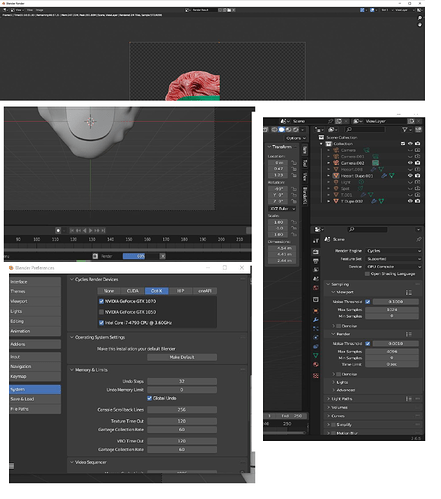The width and height of the screenshot is (441, 499).
Task: Open the Save & Load preferences tab
Action: (x=35, y=399)
